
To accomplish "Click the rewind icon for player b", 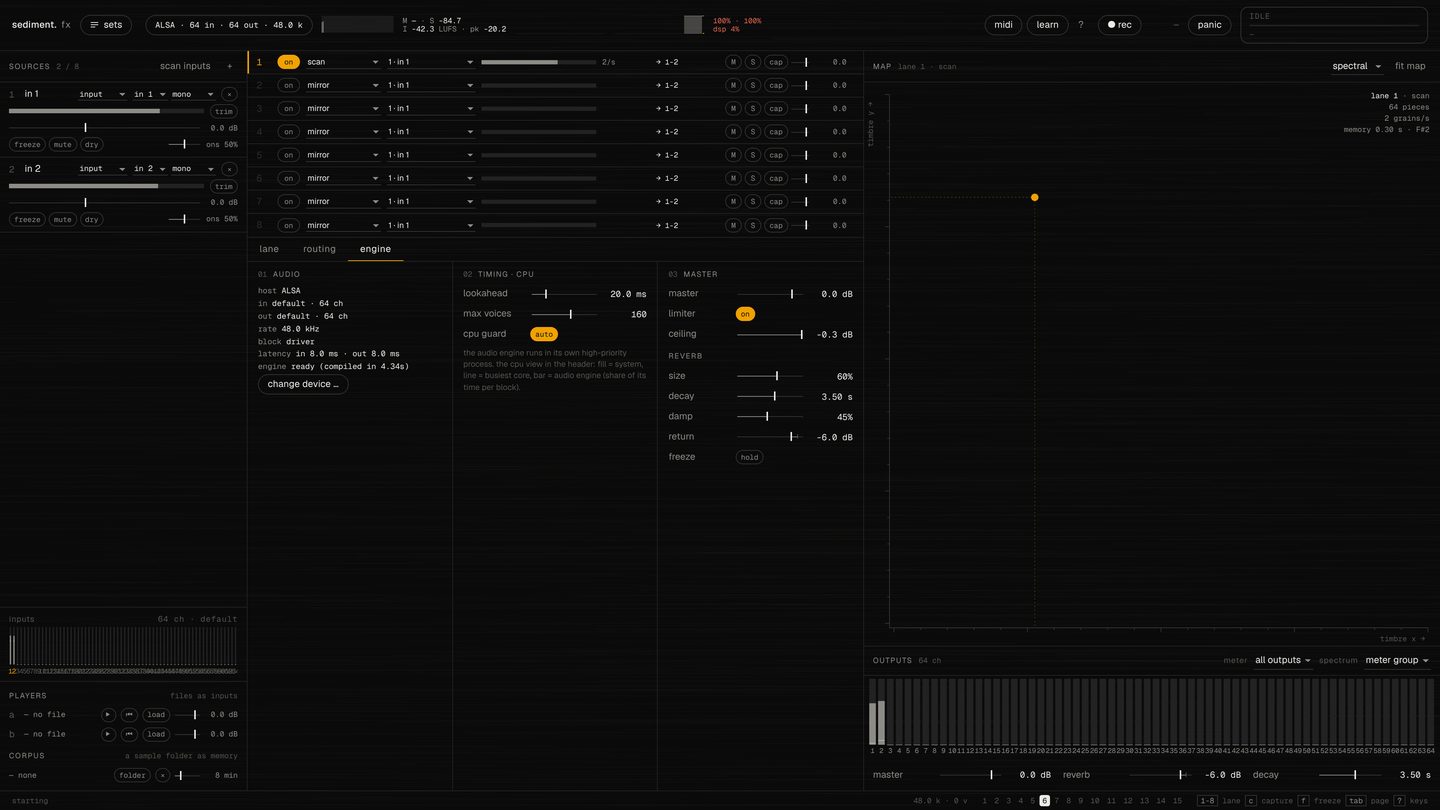I will click(x=129, y=734).
